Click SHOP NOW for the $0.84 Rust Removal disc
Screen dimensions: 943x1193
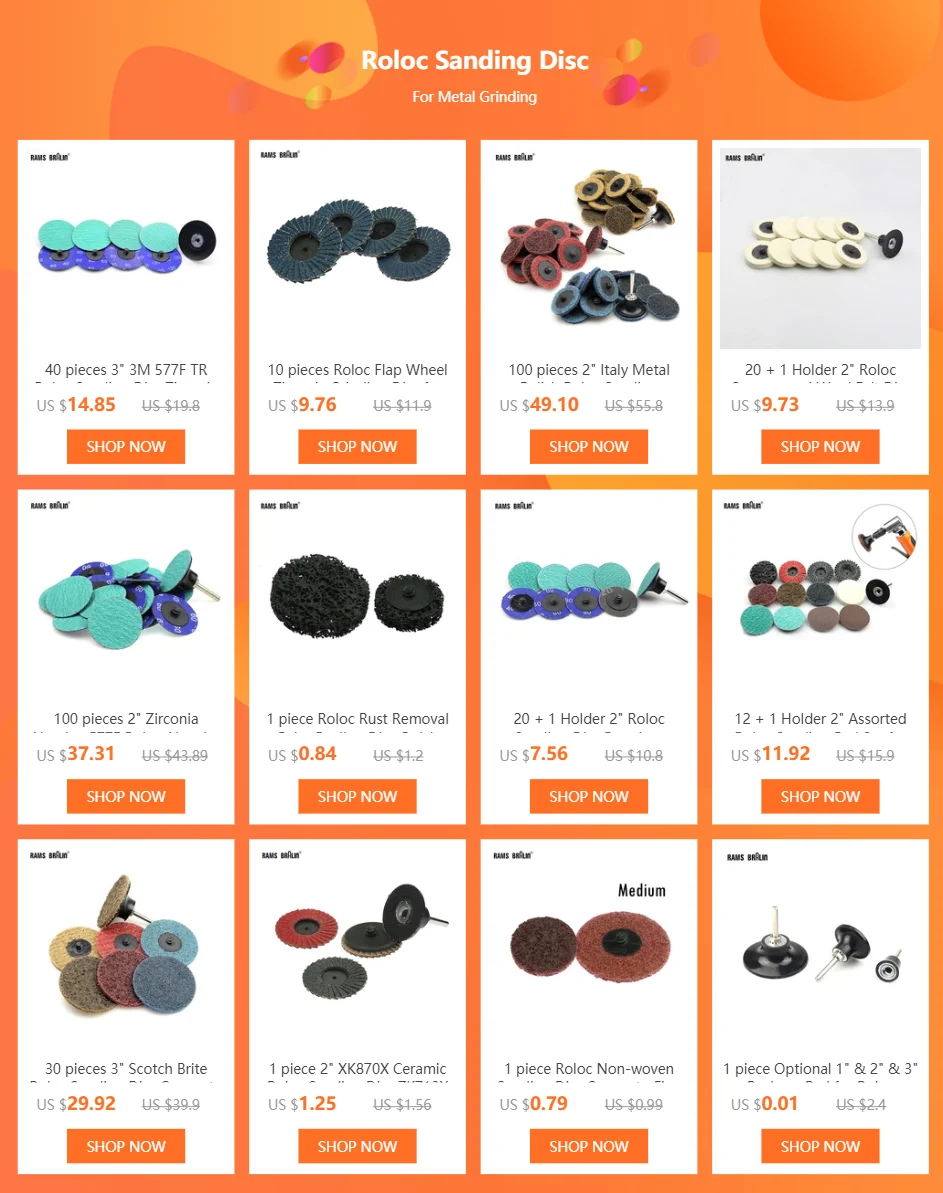click(357, 797)
